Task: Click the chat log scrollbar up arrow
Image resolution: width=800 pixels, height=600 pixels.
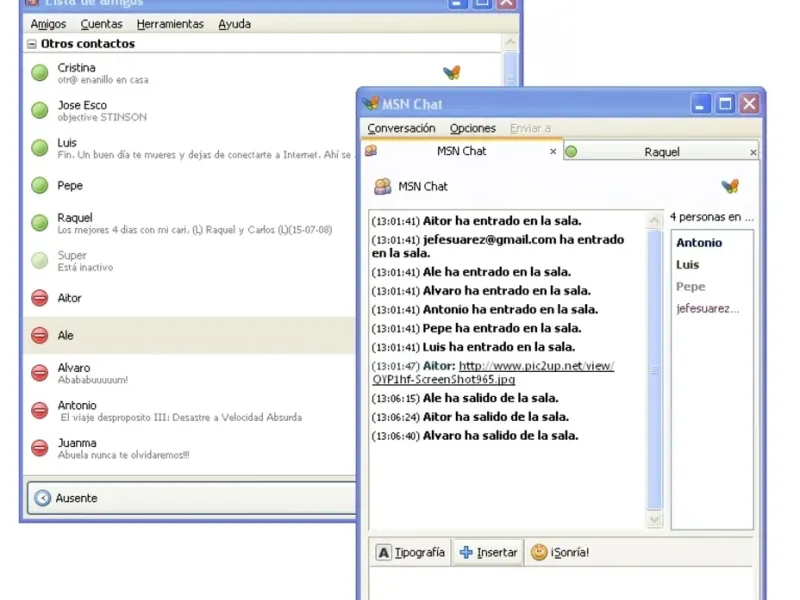Action: (x=654, y=220)
